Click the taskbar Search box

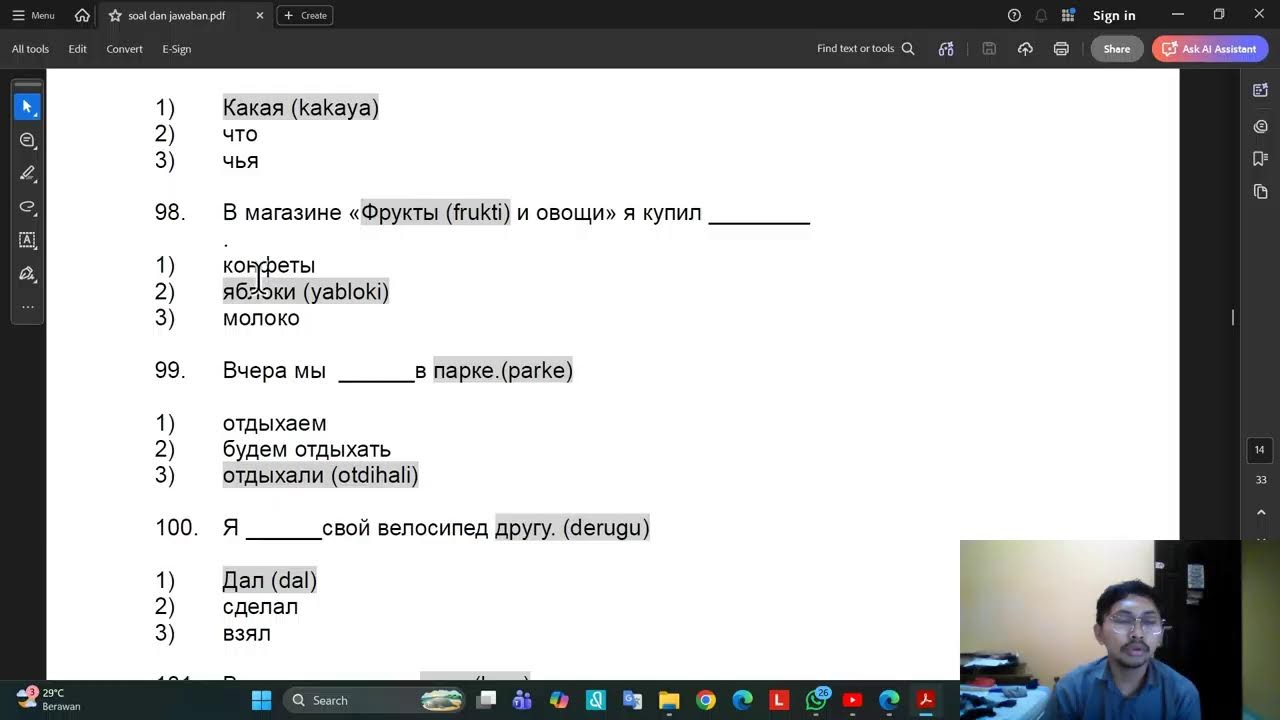coord(375,700)
